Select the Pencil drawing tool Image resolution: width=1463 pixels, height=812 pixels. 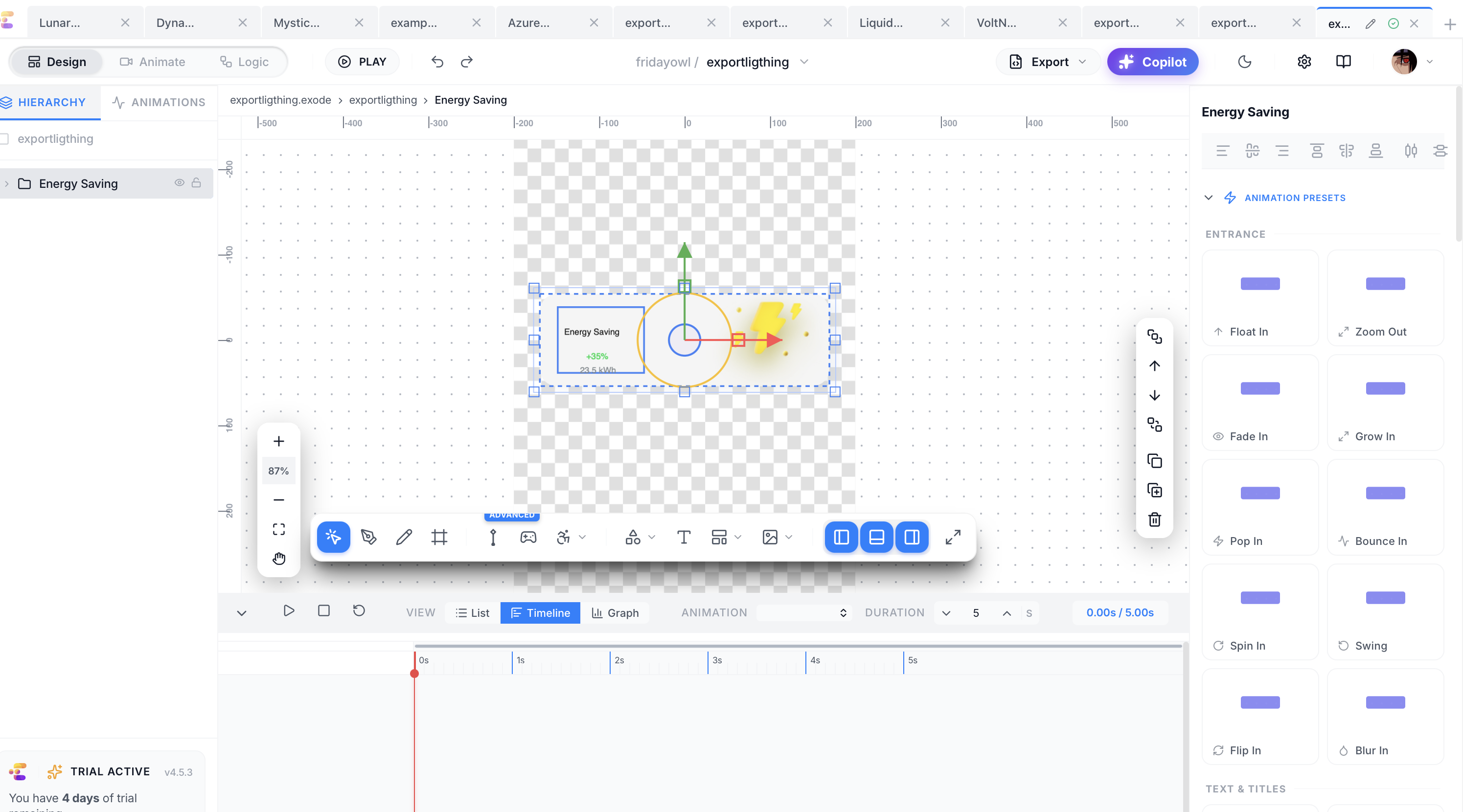pos(404,537)
